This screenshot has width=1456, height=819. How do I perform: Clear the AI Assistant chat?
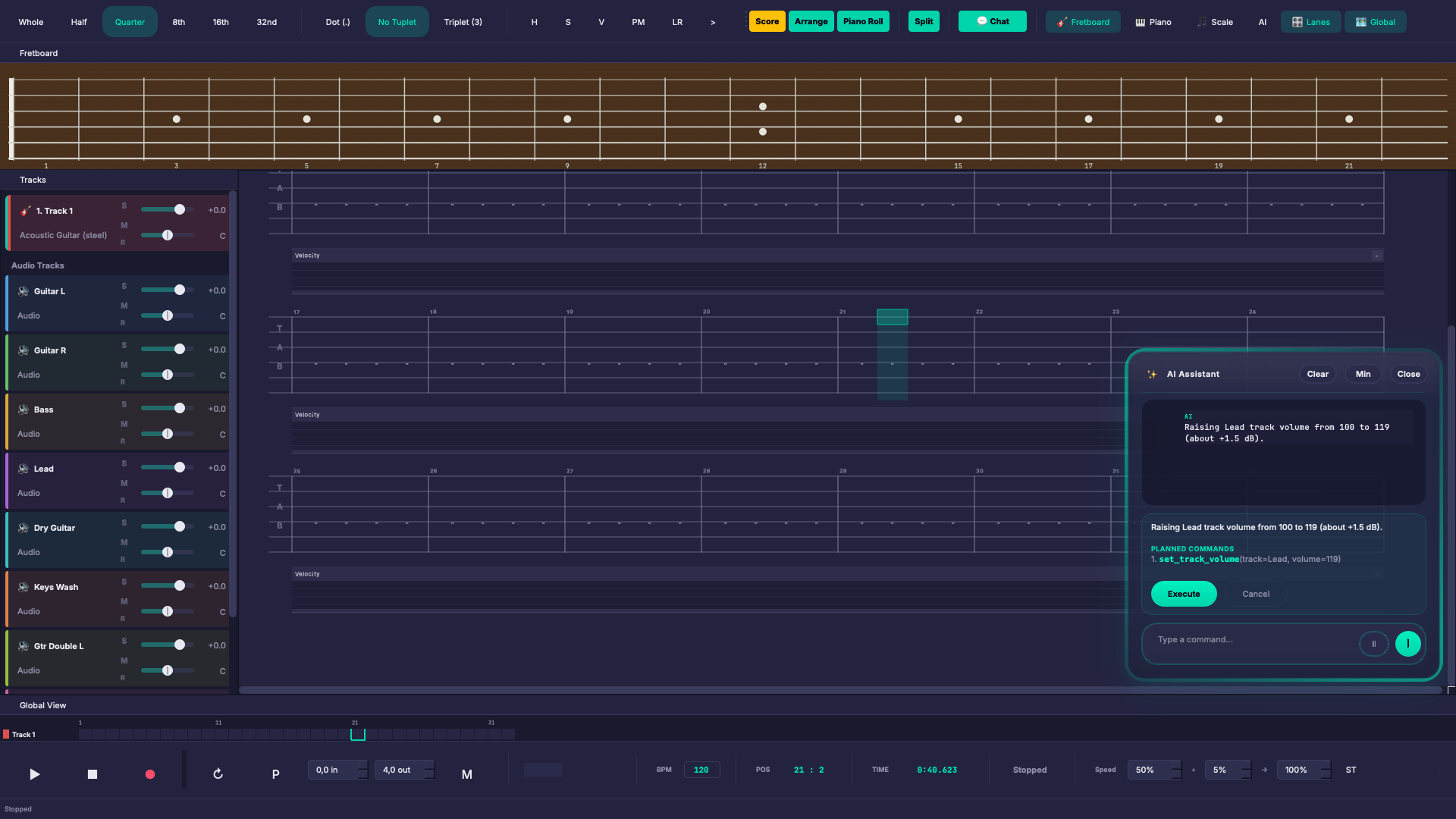[x=1317, y=374]
